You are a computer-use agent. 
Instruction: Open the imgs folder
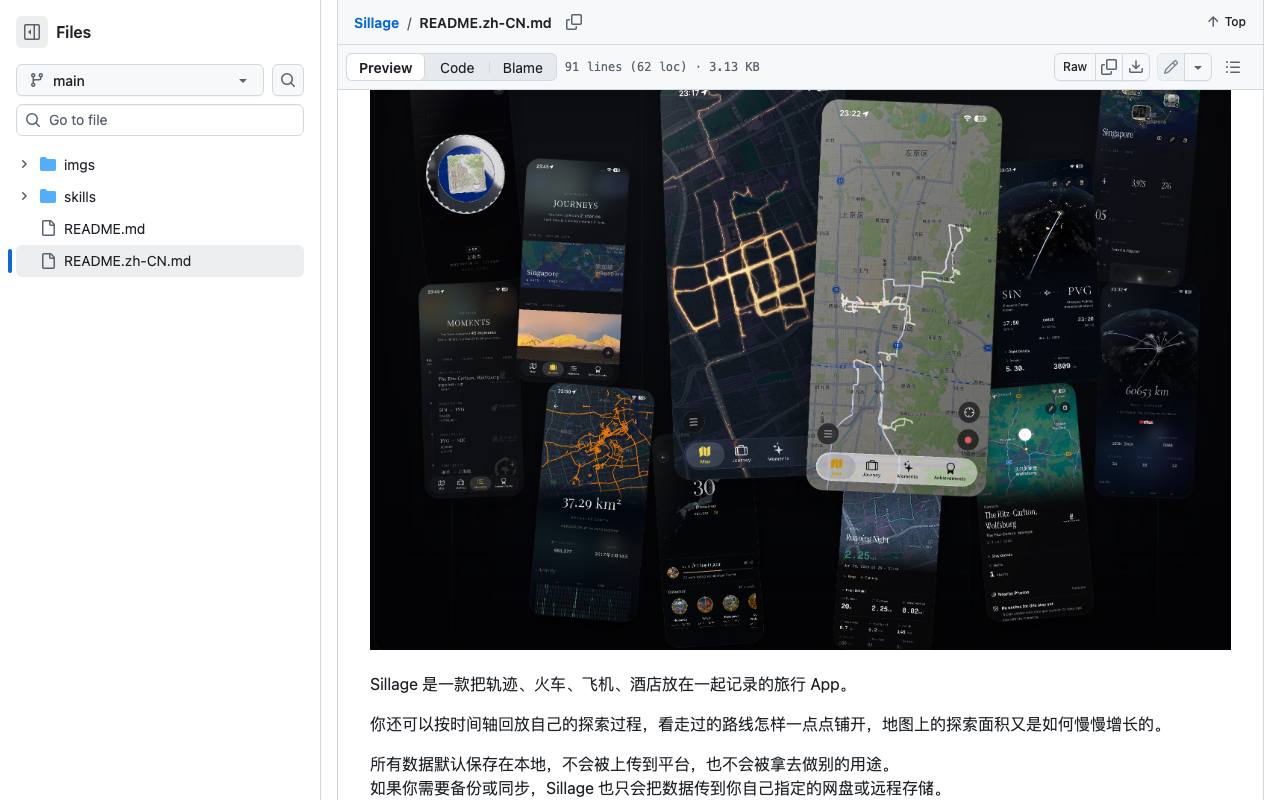click(x=79, y=165)
